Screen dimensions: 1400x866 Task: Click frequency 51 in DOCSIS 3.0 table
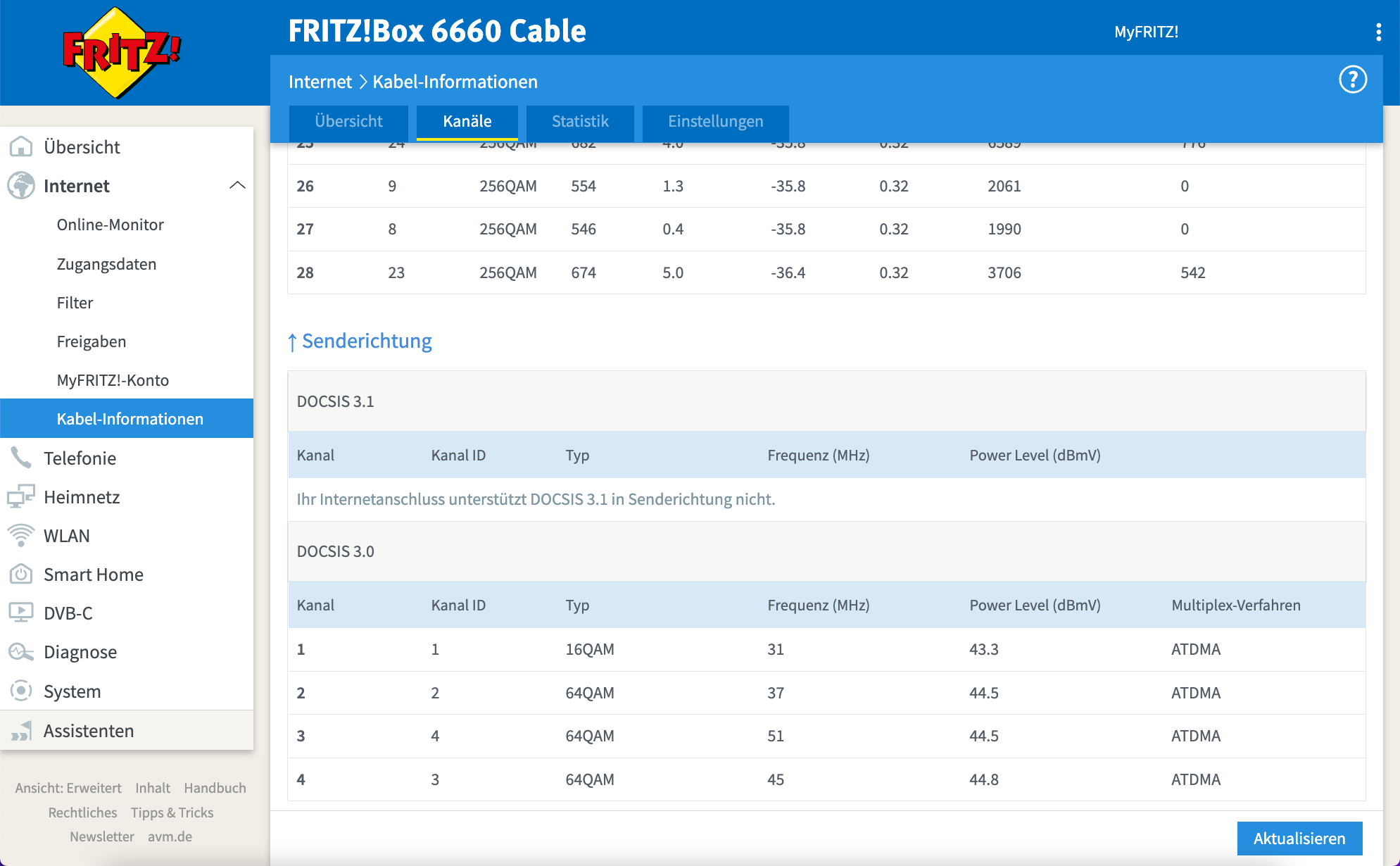click(x=776, y=736)
